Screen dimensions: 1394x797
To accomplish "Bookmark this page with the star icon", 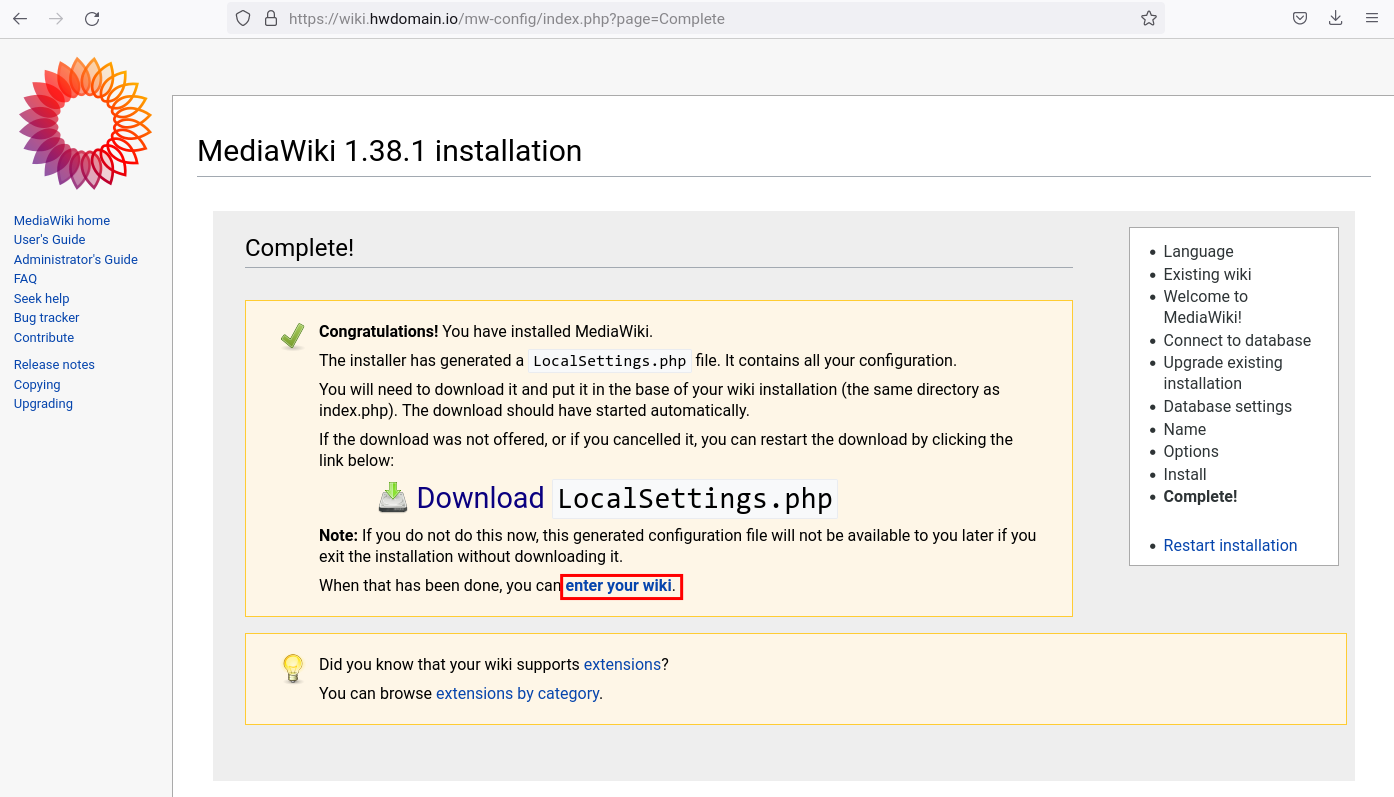I will click(1149, 18).
